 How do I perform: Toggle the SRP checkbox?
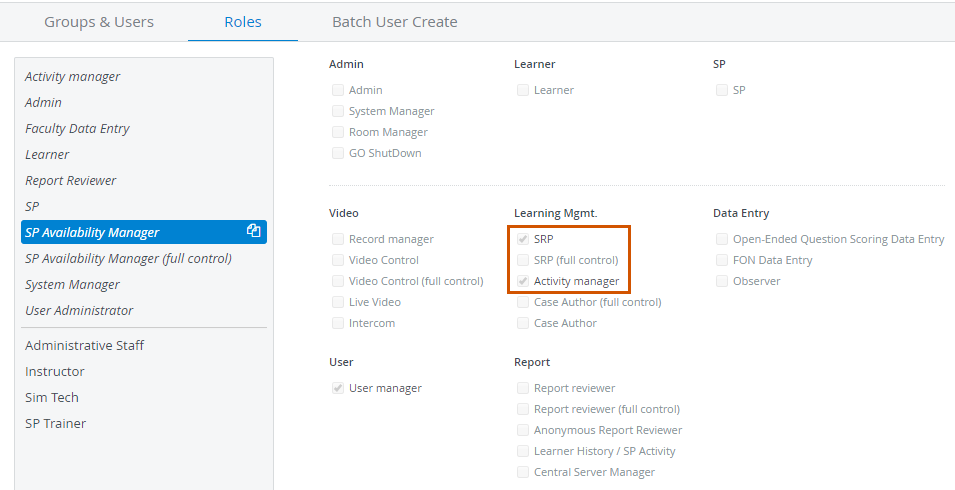click(523, 239)
